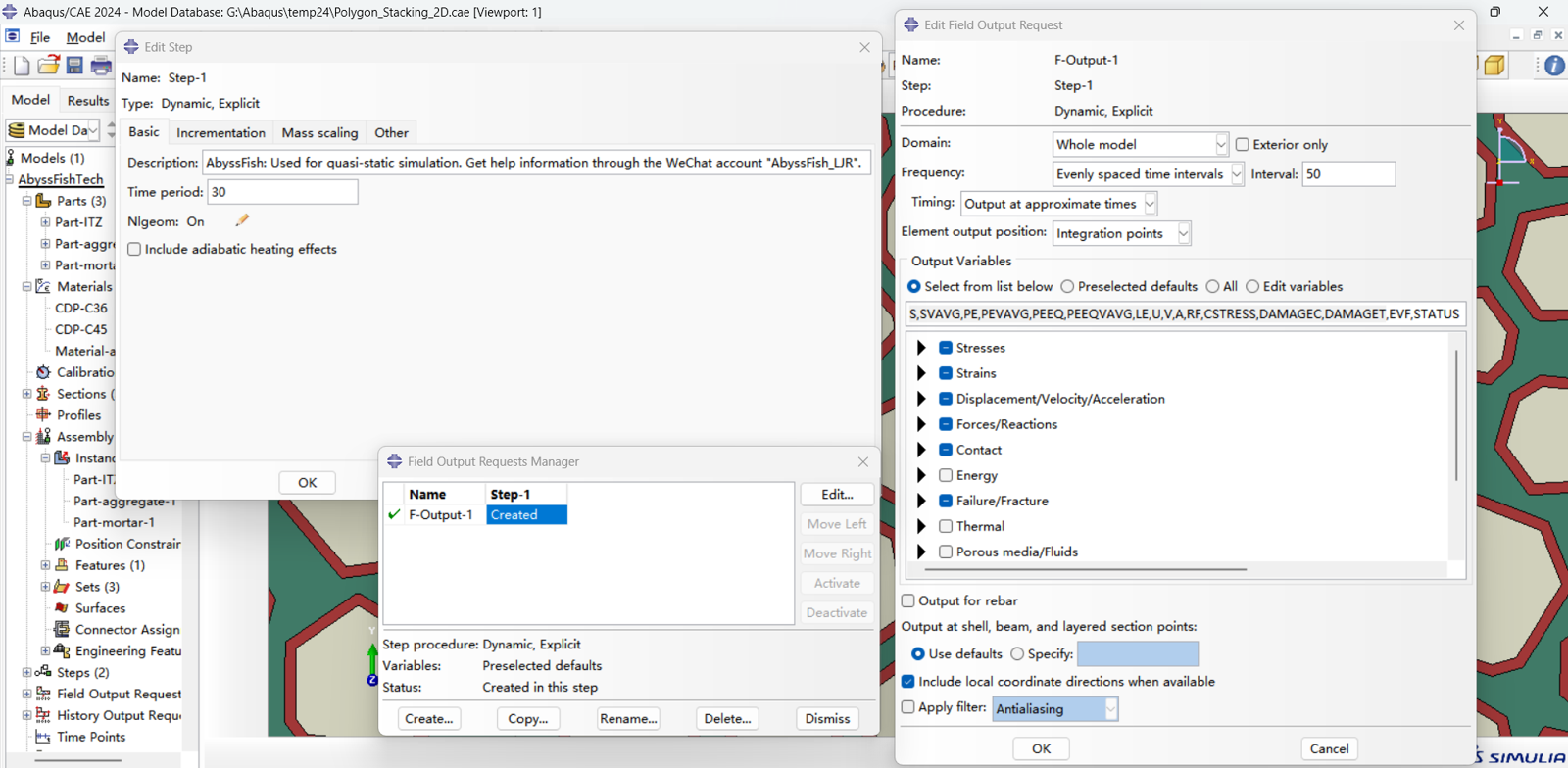Click the Interval input field
1568x768 pixels.
[x=1348, y=174]
